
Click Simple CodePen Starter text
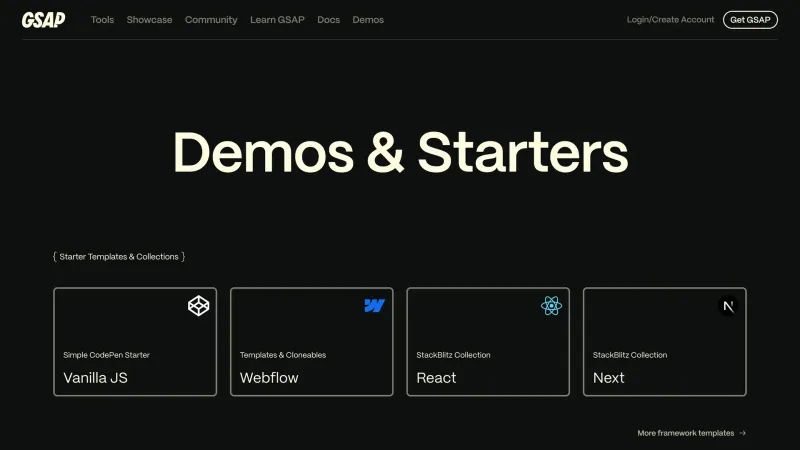pyautogui.click(x=106, y=355)
